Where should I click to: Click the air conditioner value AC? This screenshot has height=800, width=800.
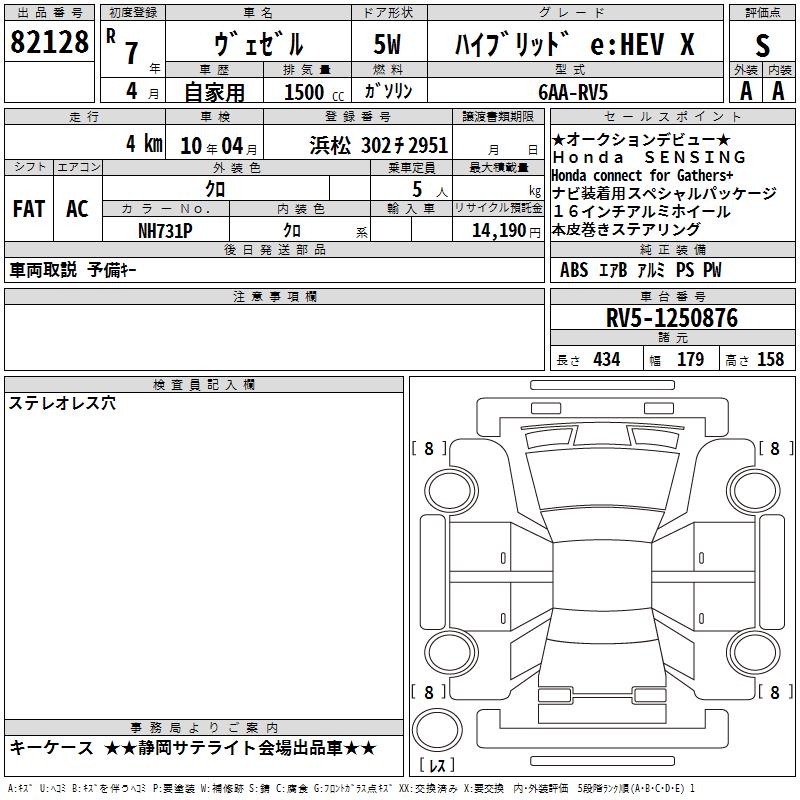pos(77,209)
